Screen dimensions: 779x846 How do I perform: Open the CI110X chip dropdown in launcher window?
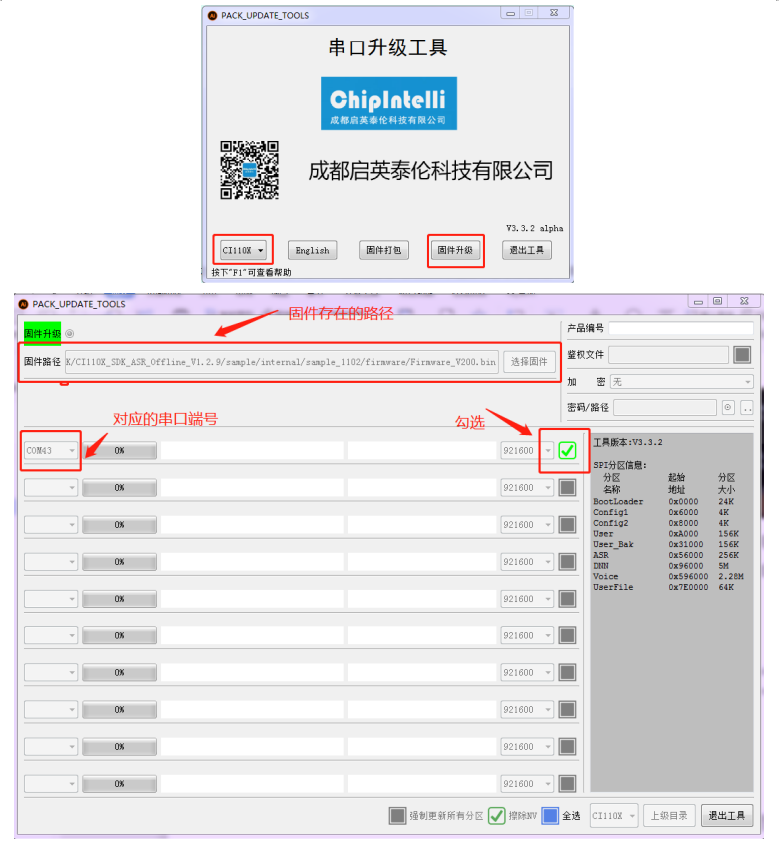(x=243, y=250)
